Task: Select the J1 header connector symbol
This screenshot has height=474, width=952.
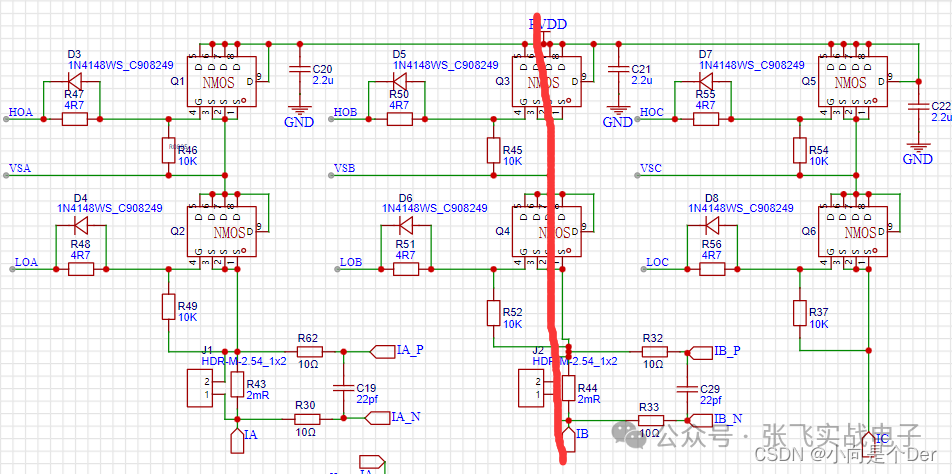Action: pyautogui.click(x=202, y=390)
